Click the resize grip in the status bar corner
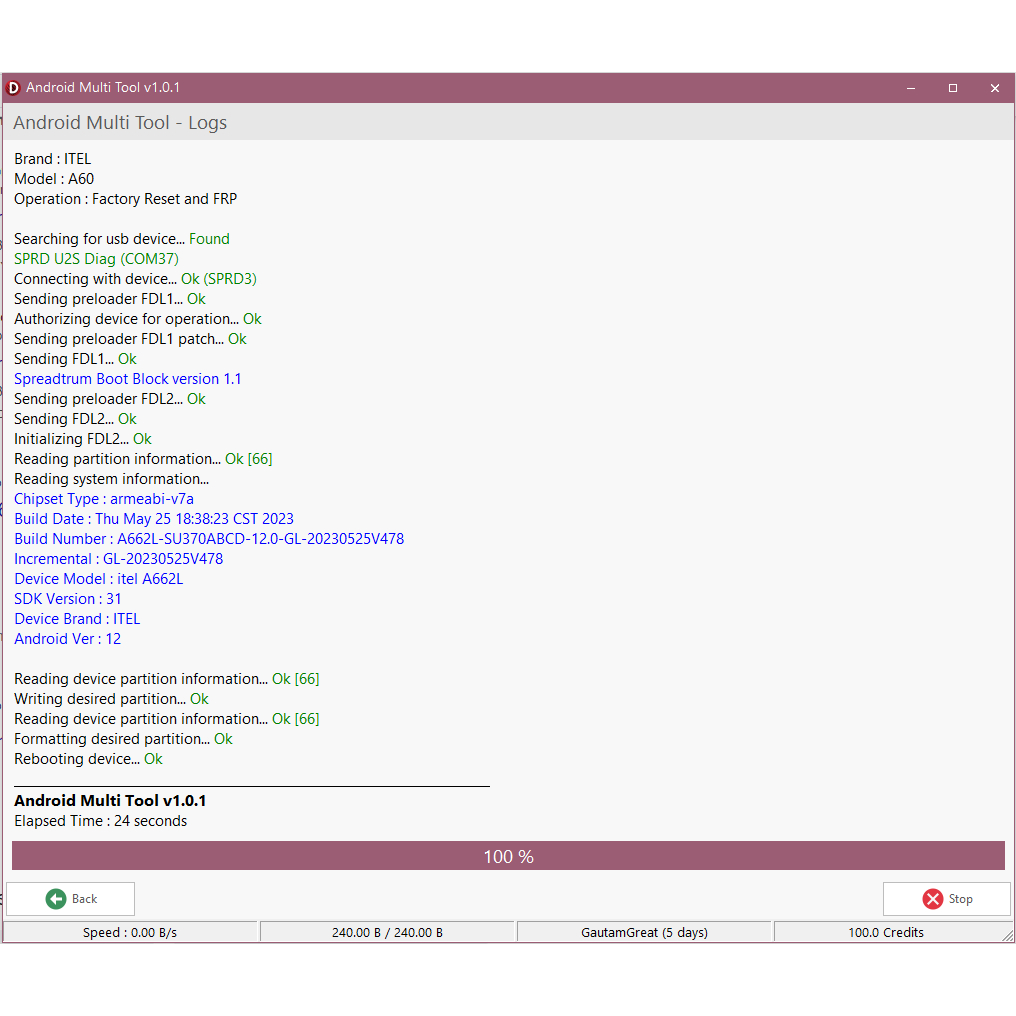Viewport: 1016px width, 1016px height. pos(1007,935)
